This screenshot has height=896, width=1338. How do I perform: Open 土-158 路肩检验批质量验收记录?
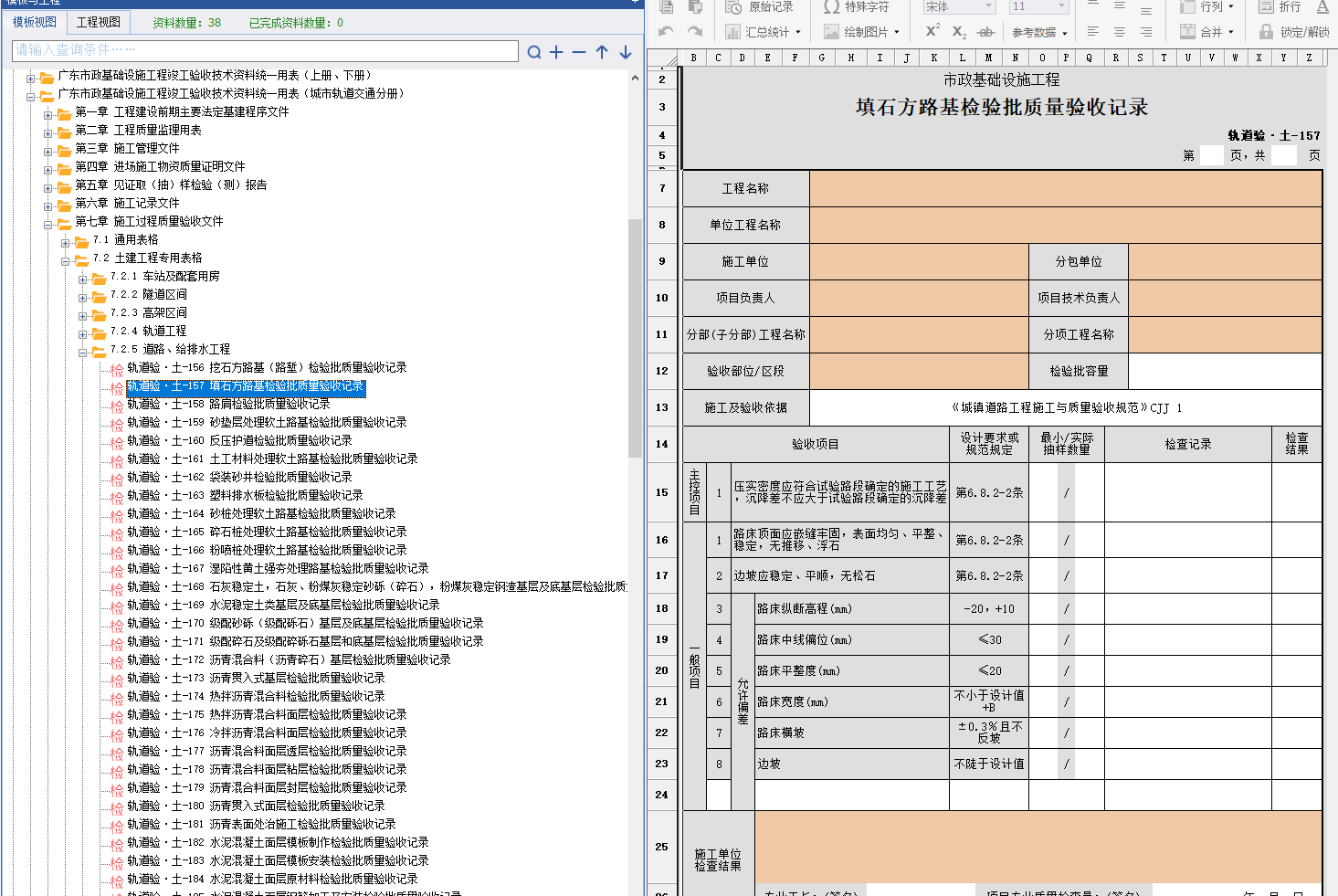tap(228, 405)
